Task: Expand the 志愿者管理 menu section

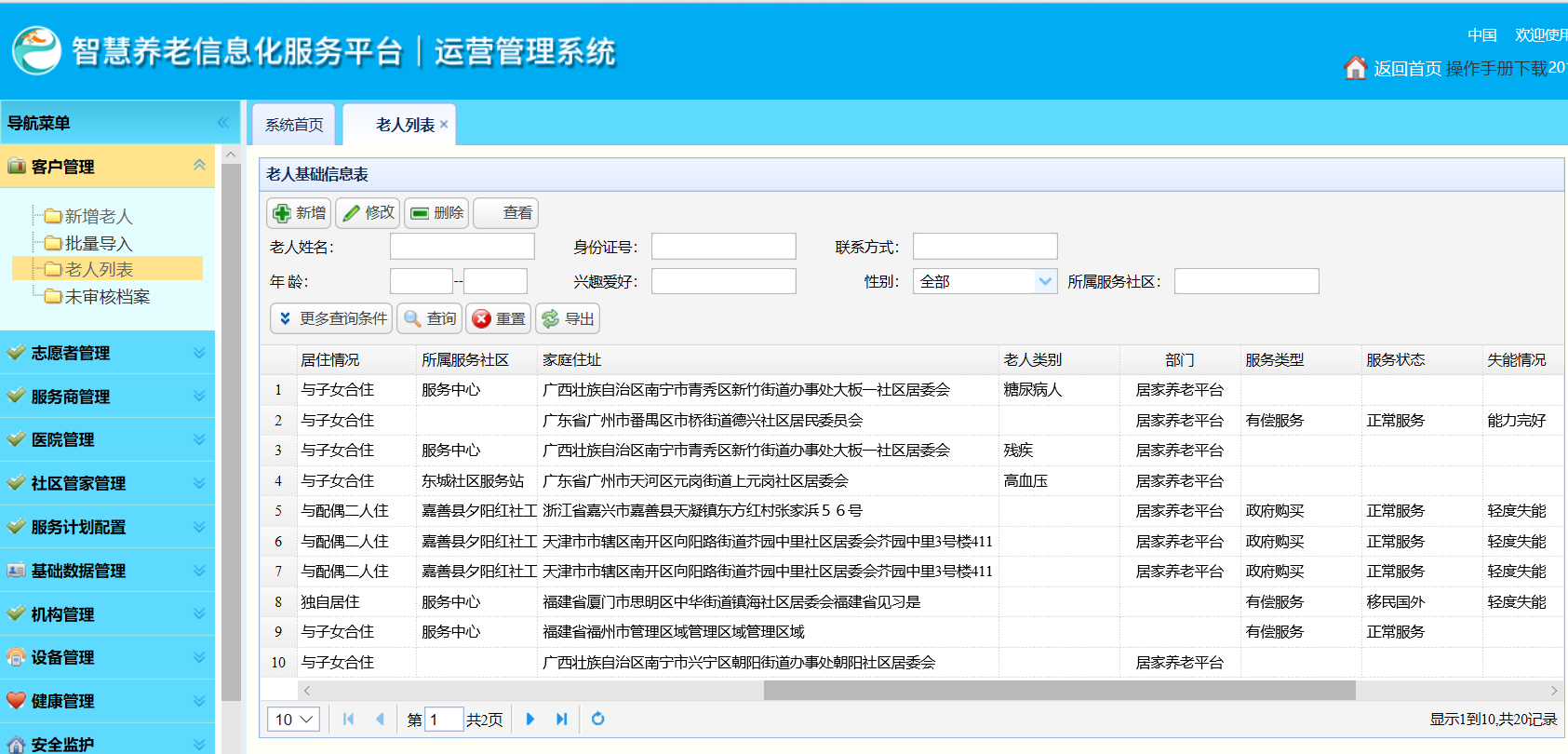Action: [x=107, y=353]
